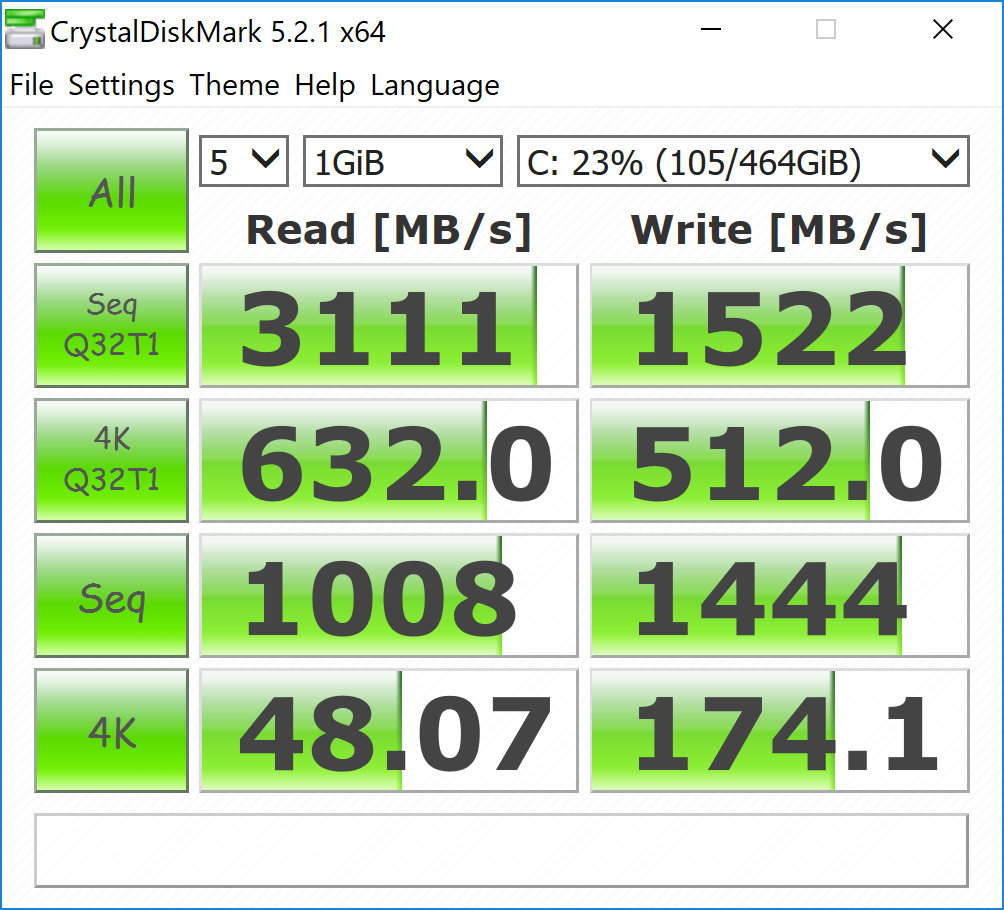
Task: Select the 1008 Seq read result
Action: pos(389,596)
